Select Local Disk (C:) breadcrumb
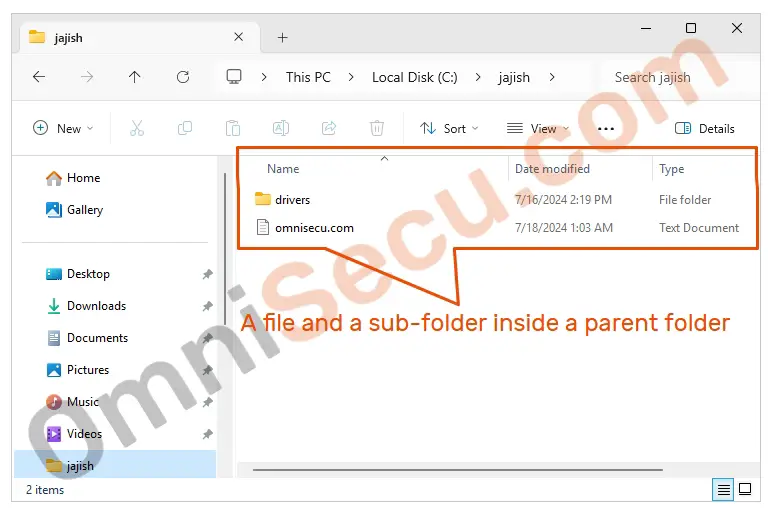 point(414,77)
